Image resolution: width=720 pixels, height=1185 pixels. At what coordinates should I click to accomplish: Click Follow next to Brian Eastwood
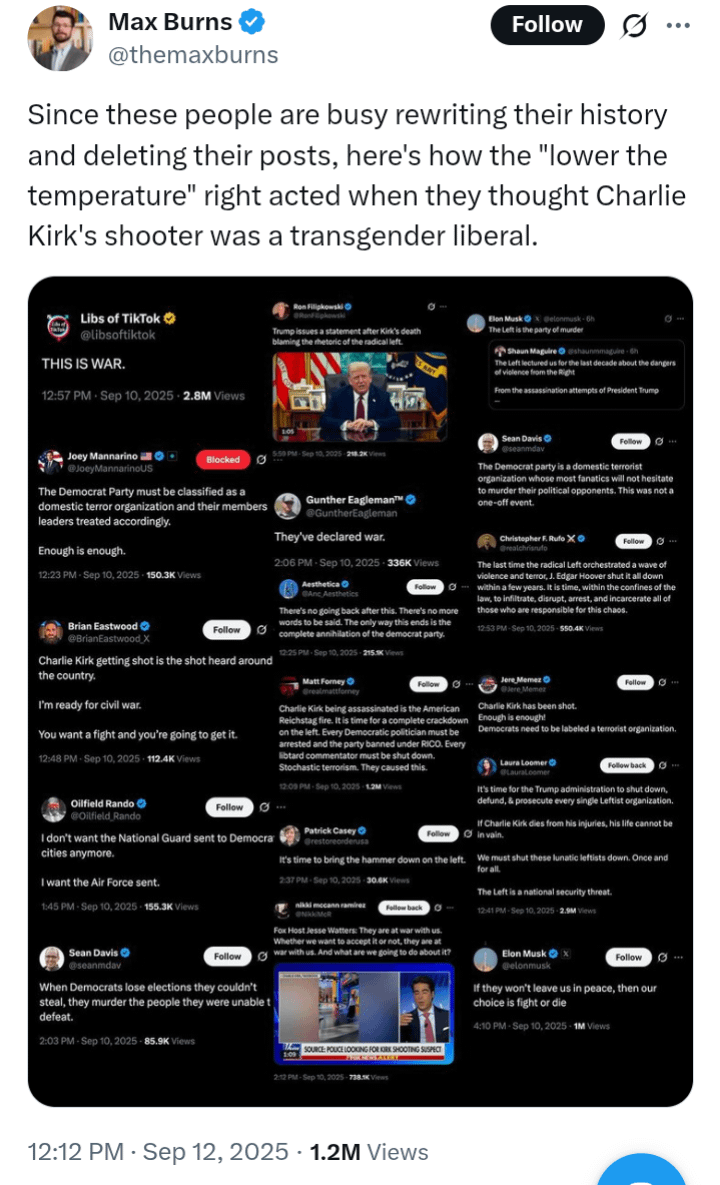click(227, 630)
